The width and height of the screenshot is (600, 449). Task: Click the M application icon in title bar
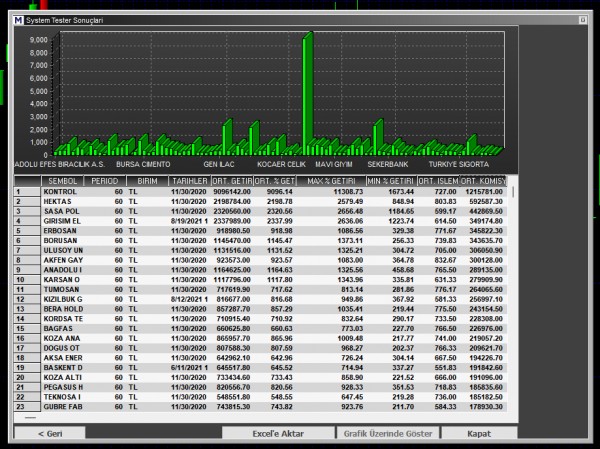(18, 20)
